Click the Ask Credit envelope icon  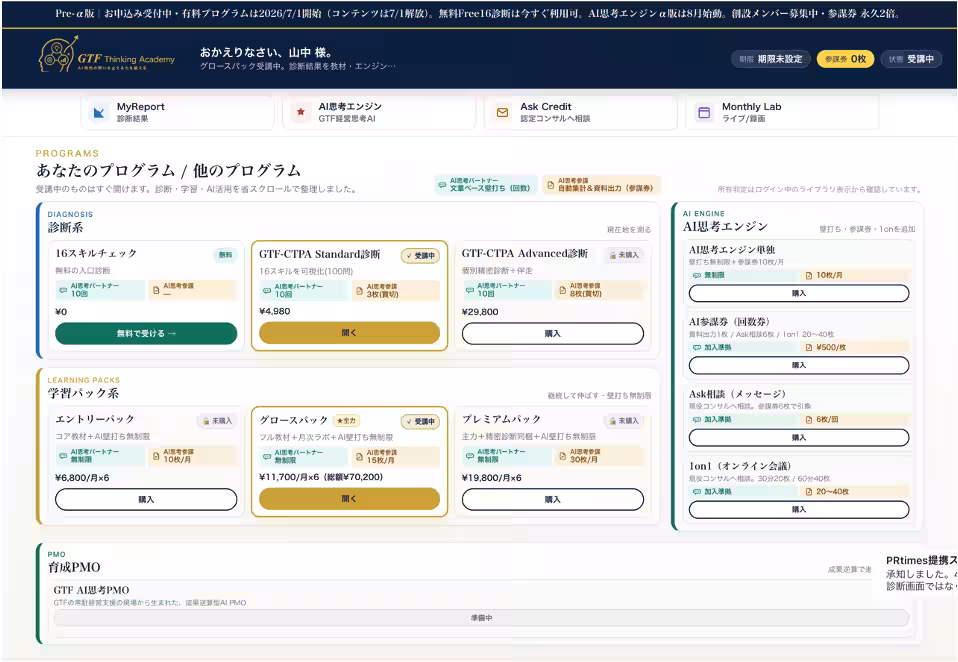[x=502, y=112]
